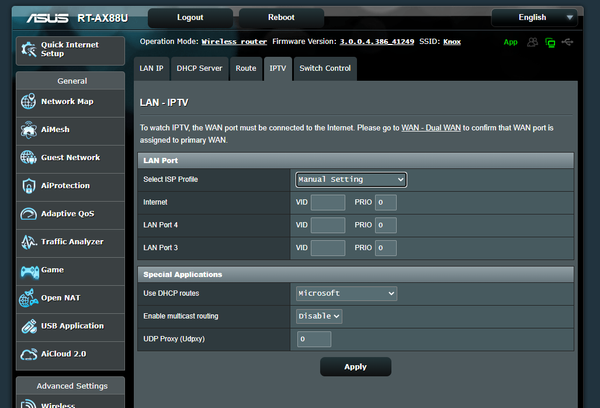This screenshot has width=600, height=408.
Task: Open the Game controller icon
Action: click(28, 270)
